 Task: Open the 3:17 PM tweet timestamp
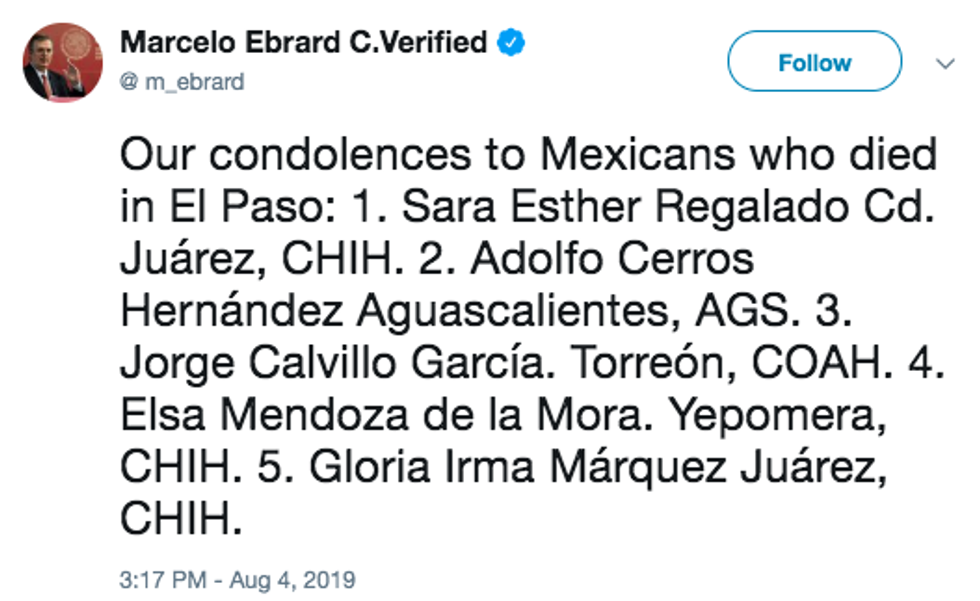pos(166,580)
